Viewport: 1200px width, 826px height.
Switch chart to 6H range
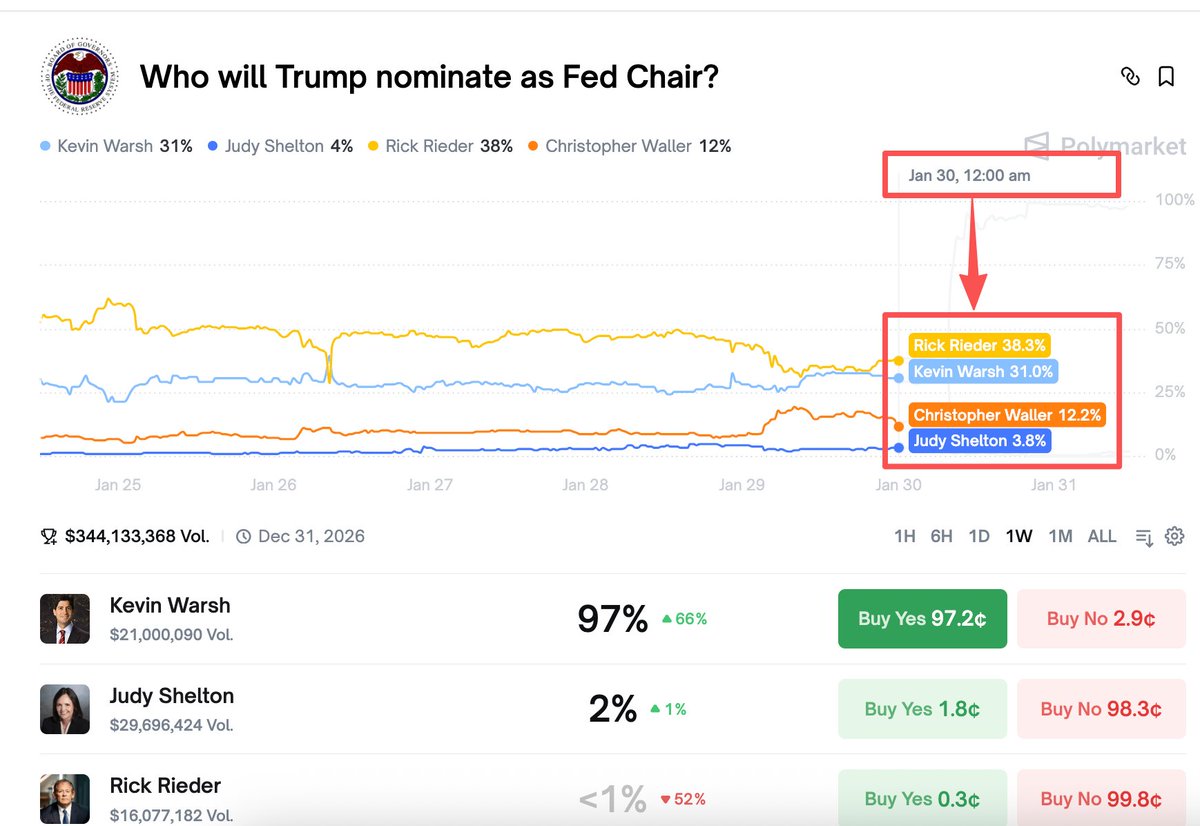[x=941, y=536]
